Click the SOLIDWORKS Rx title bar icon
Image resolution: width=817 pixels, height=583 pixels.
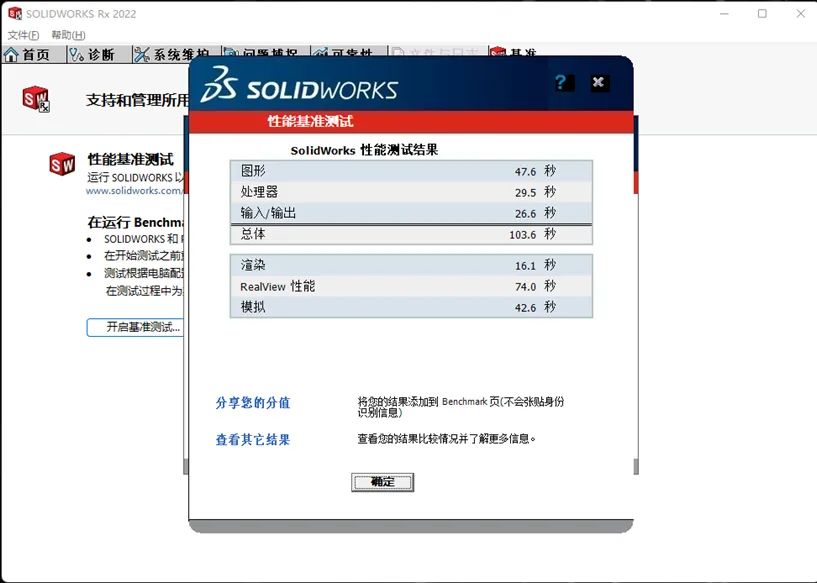[15, 14]
